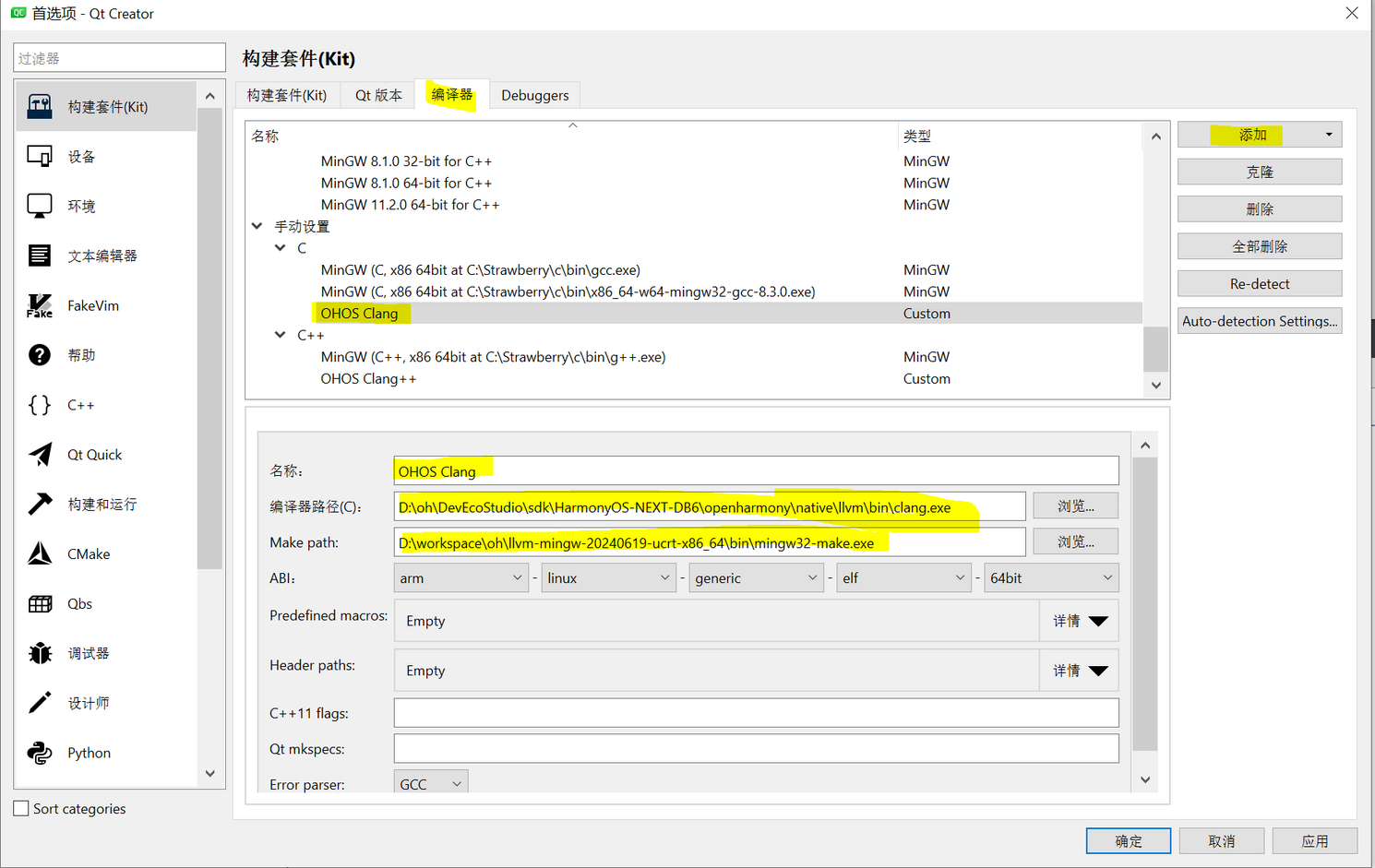Click the 克隆 (Clone) button
Screen dimensions: 1375x868
(1259, 171)
